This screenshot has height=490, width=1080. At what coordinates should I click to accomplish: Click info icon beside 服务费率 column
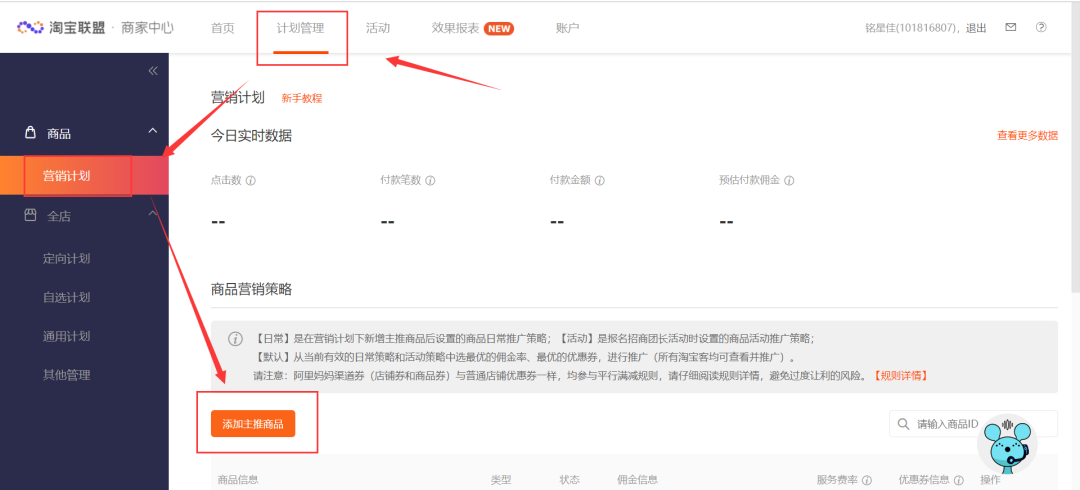(x=867, y=480)
